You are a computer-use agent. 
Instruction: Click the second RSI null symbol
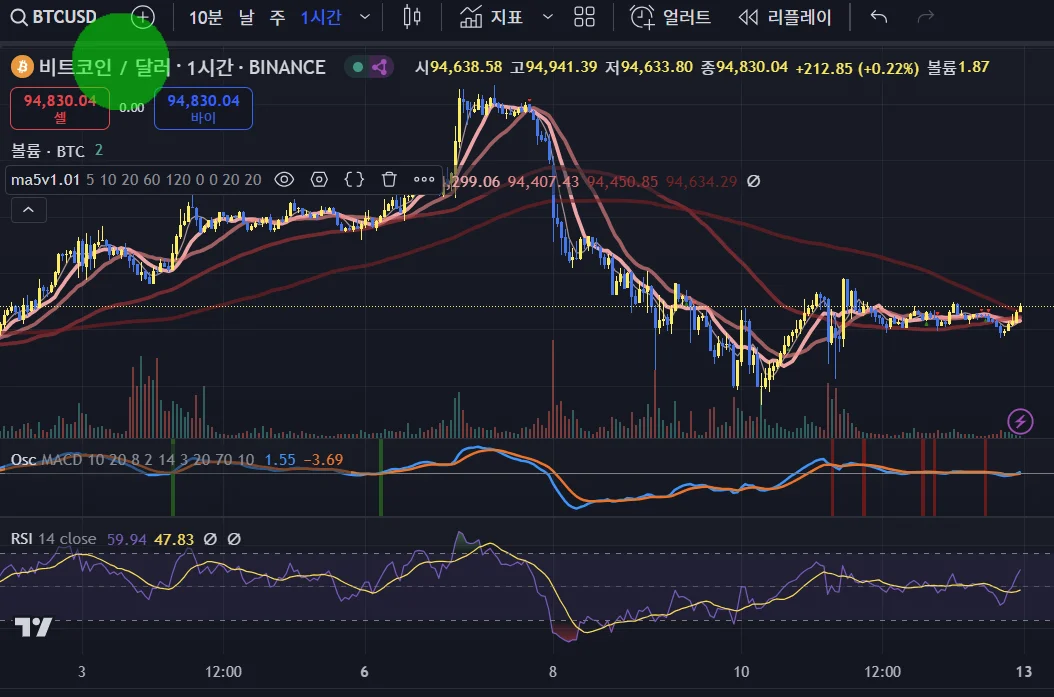234,539
